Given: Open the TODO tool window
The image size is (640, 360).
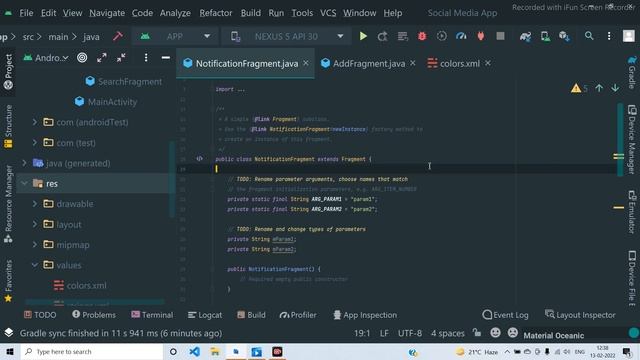Looking at the screenshot, I should [x=40, y=315].
